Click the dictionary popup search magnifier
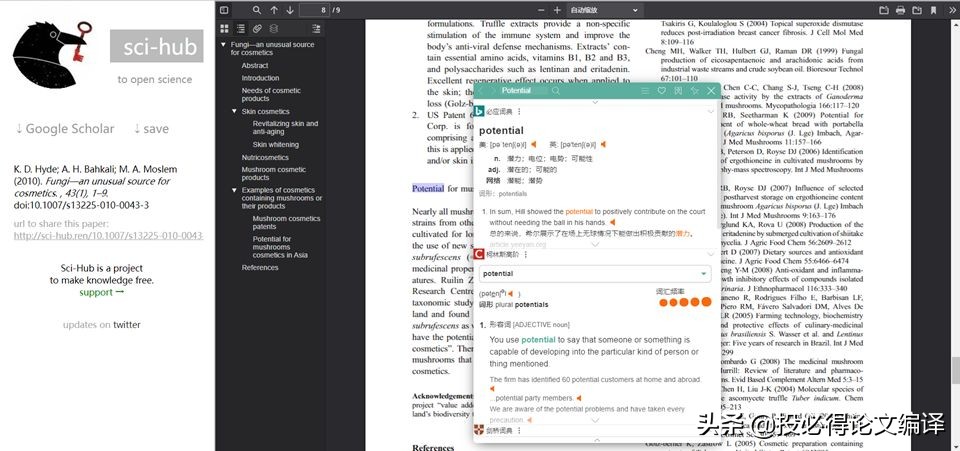The image size is (960, 451). click(x=555, y=91)
